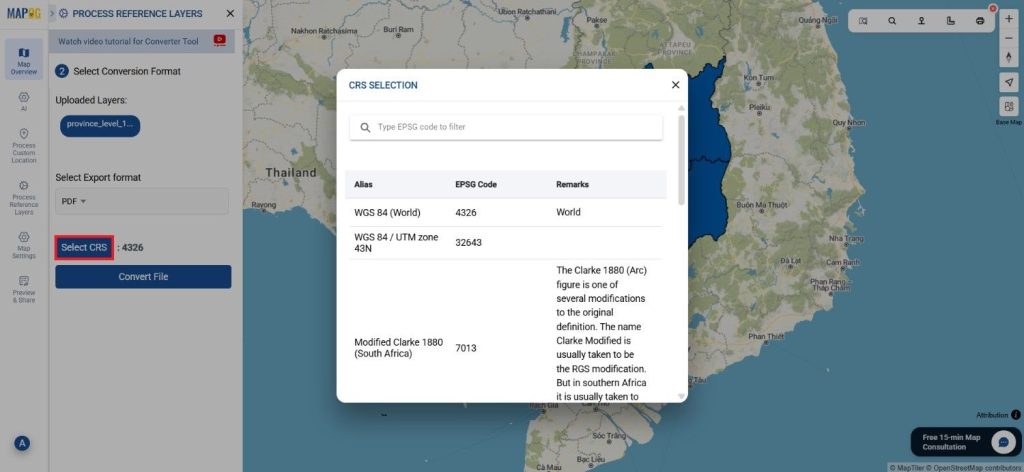Open the Attribution info icon

1016,415
